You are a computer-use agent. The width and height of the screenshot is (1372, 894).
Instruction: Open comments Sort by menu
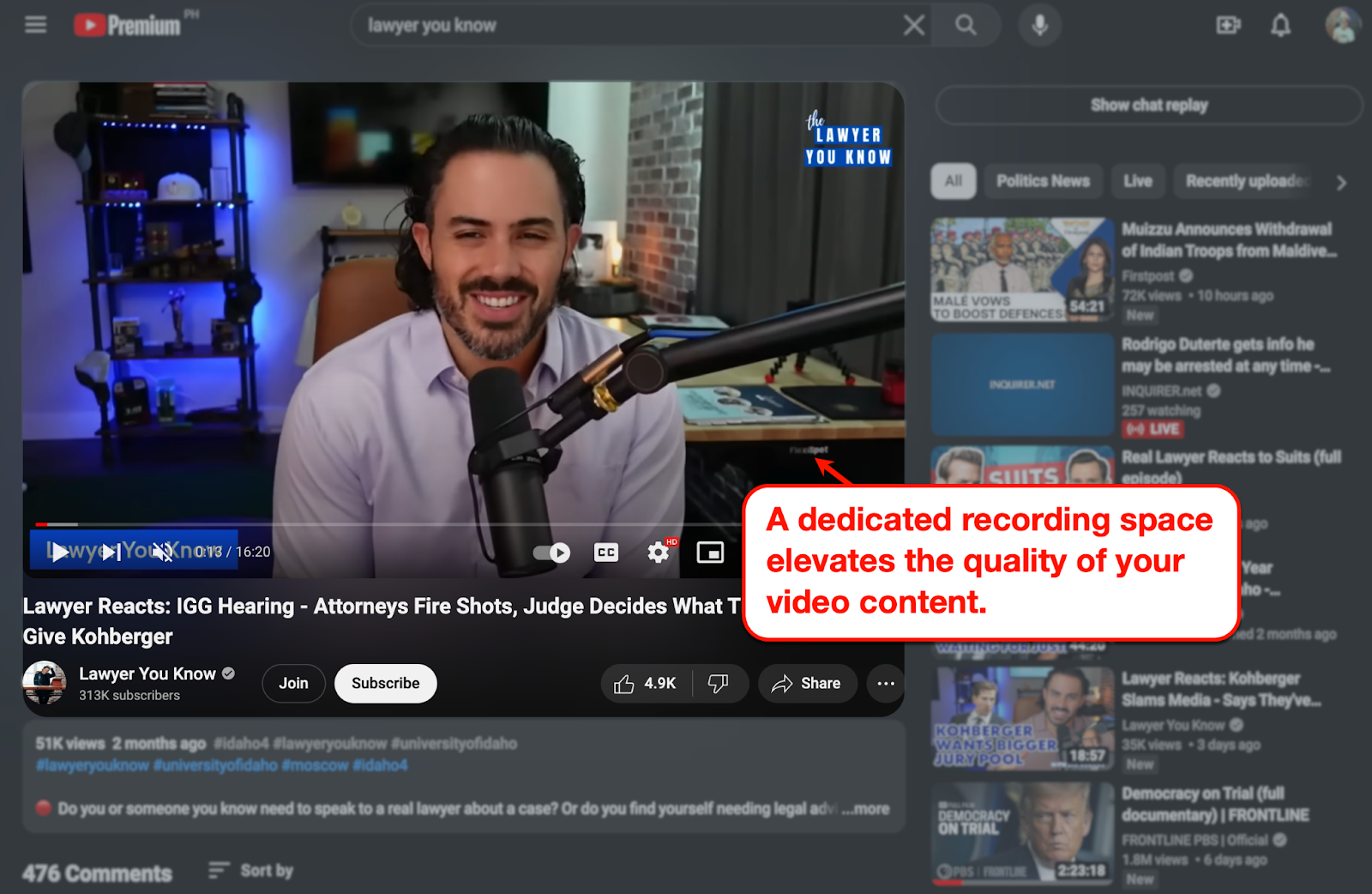point(250,871)
